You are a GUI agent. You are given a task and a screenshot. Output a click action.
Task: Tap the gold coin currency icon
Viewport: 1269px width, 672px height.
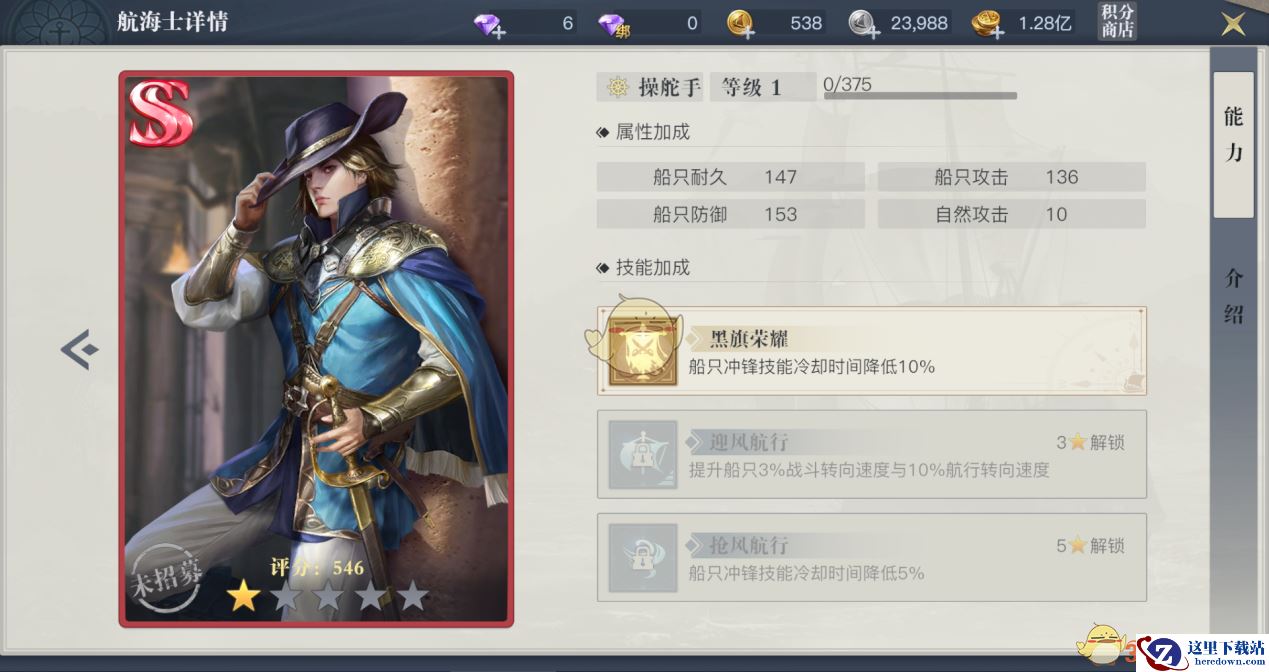741,24
